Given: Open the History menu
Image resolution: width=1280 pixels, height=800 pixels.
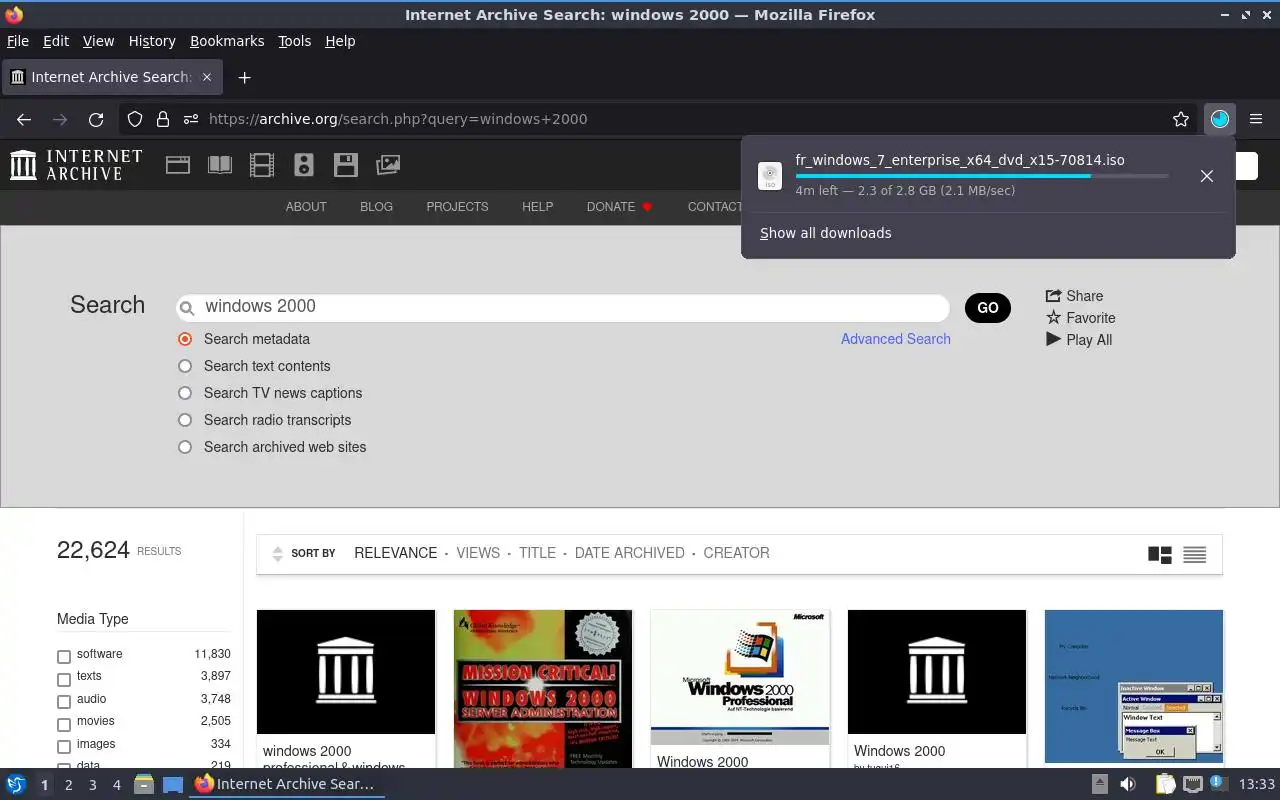Looking at the screenshot, I should point(152,41).
